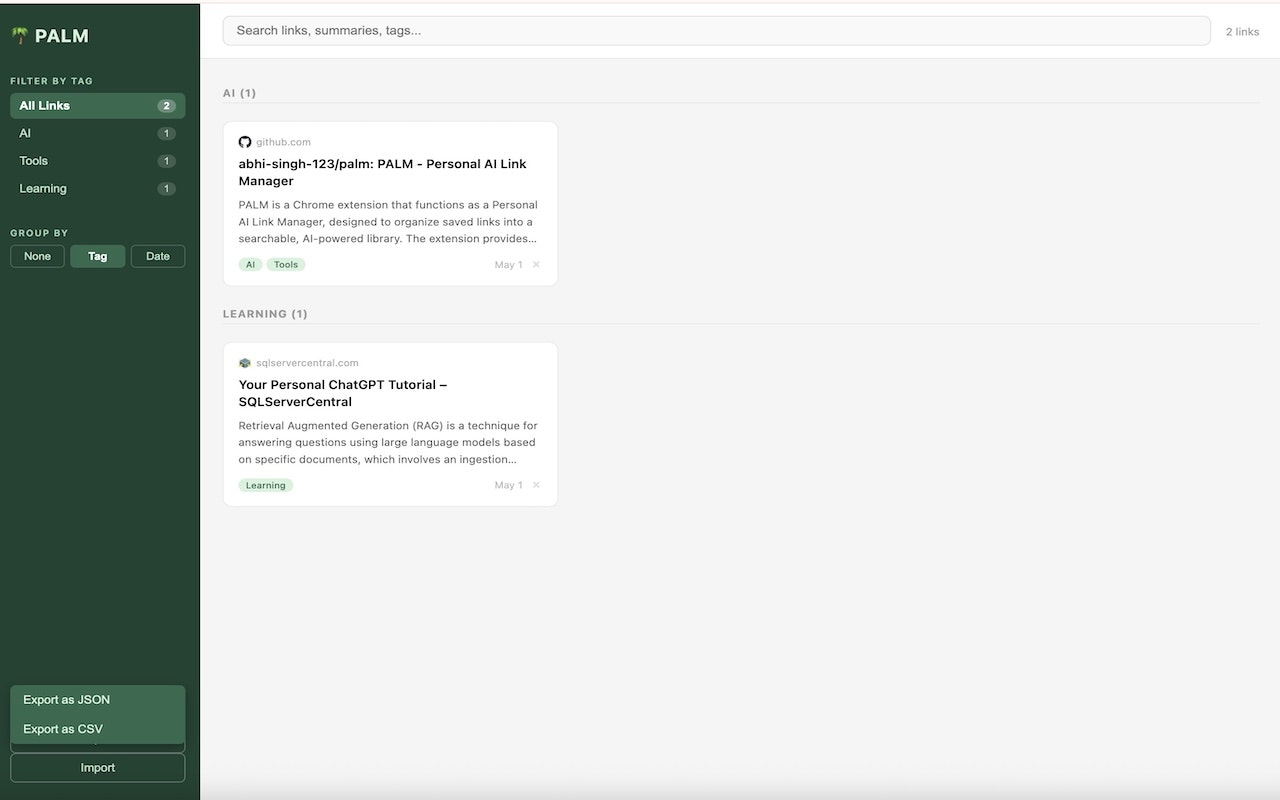Click the "2 links" counter text
Image resolution: width=1280 pixels, height=800 pixels.
(1243, 32)
